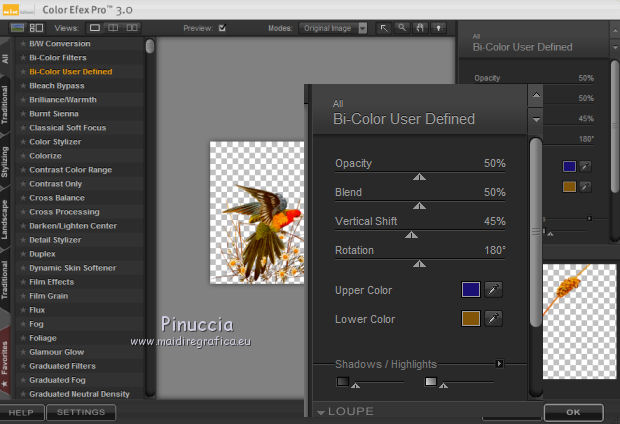Viewport: 620px width, 424px height.
Task: Pick the blue Upper Color swatch
Action: [470, 290]
